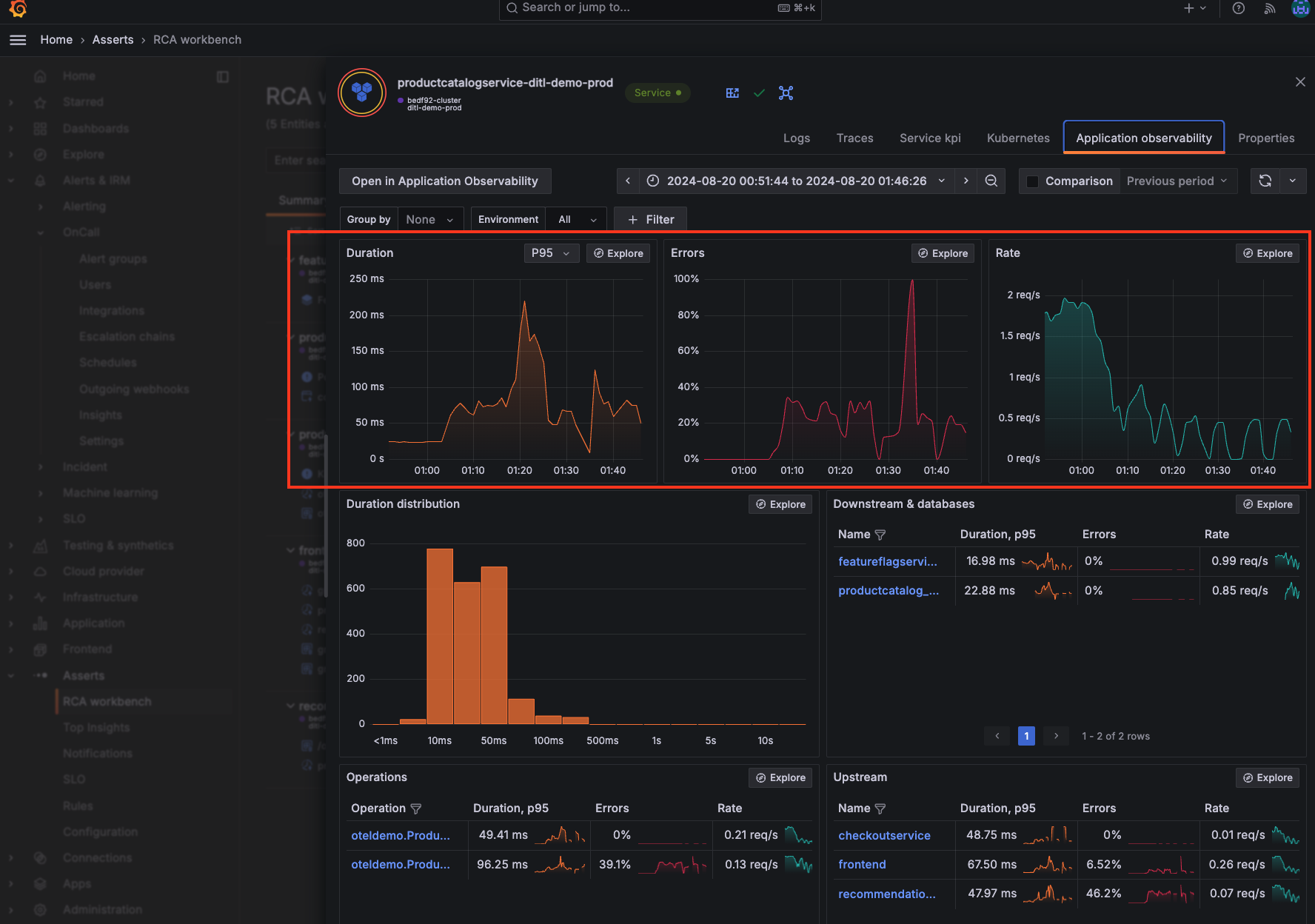1315x924 pixels.
Task: Click the green checkmark icon near the service title
Action: click(759, 93)
